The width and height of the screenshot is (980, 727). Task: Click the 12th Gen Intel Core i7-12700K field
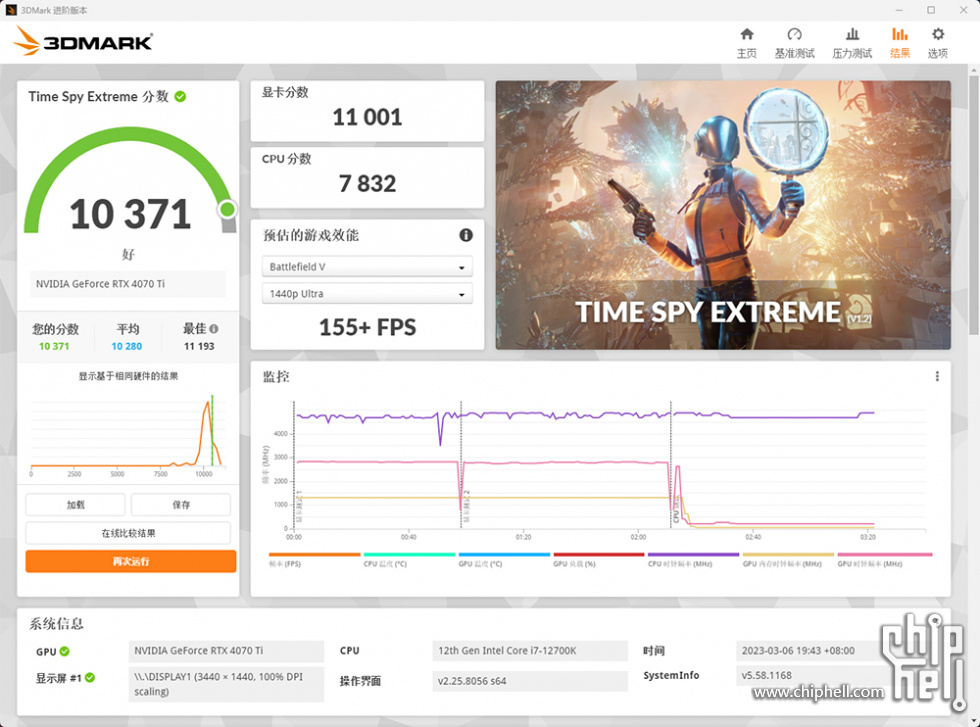529,651
